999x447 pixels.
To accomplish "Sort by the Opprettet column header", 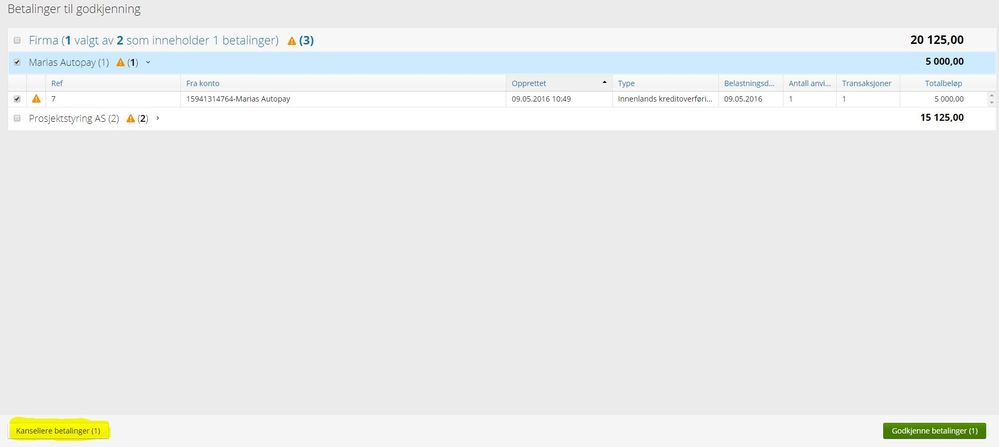I will coord(559,83).
